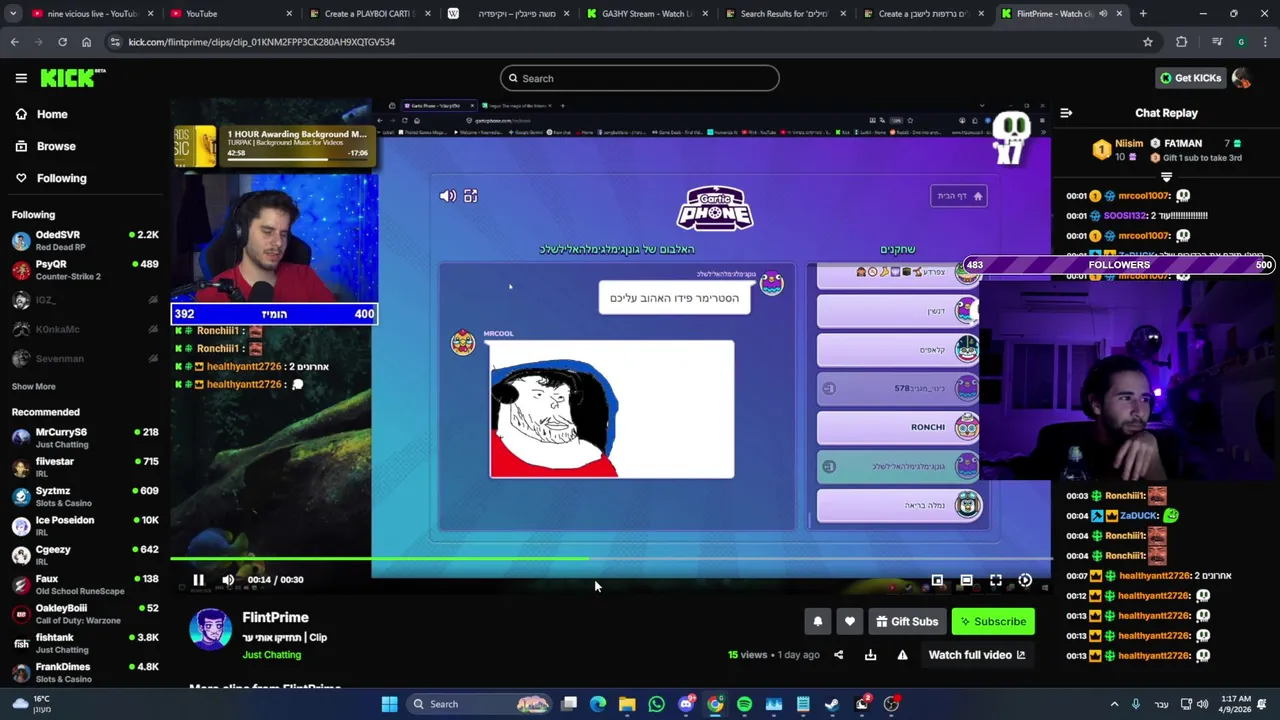The height and width of the screenshot is (720, 1280).
Task: Switch to Create a PLAYBOI CARTI tab
Action: pos(368,14)
